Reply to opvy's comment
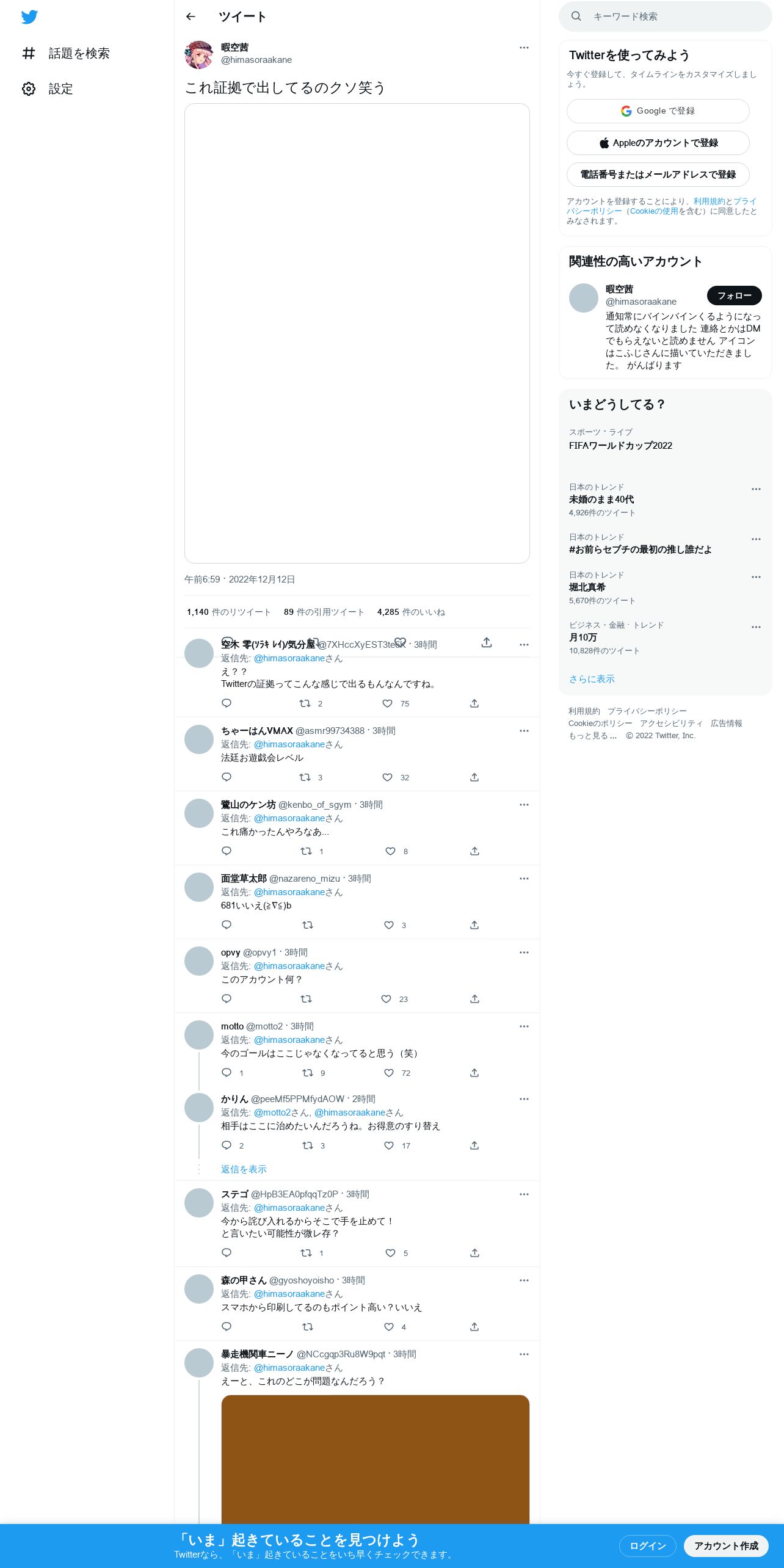 click(227, 999)
